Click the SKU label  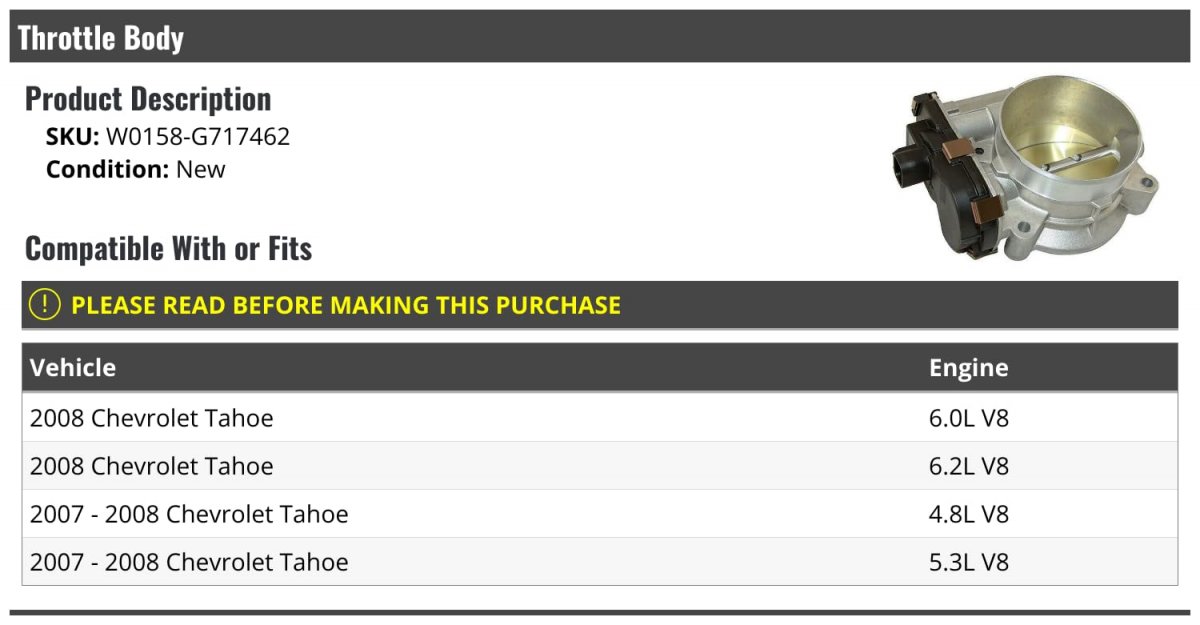point(73,137)
